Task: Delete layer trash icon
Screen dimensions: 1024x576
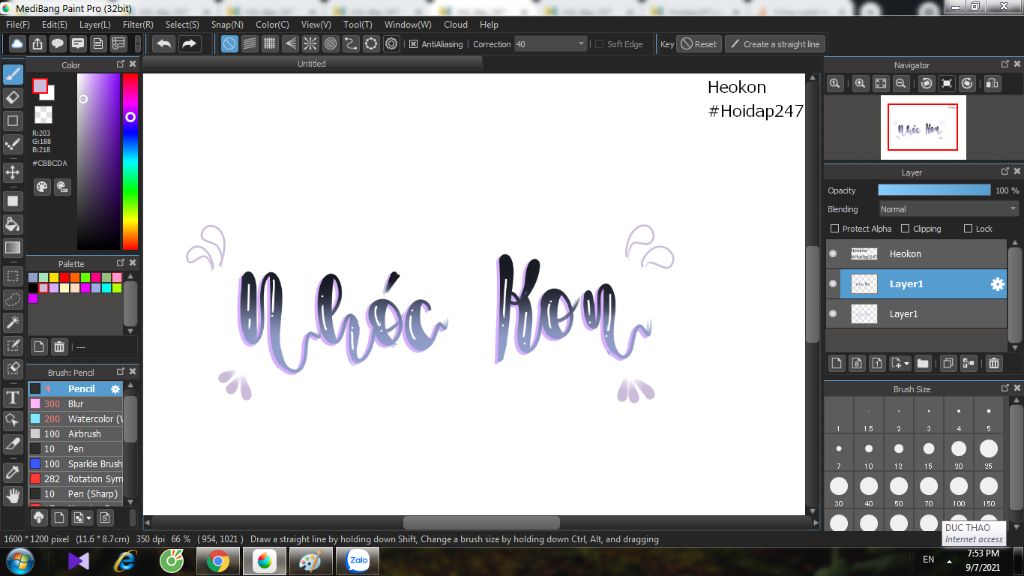Action: tap(994, 363)
